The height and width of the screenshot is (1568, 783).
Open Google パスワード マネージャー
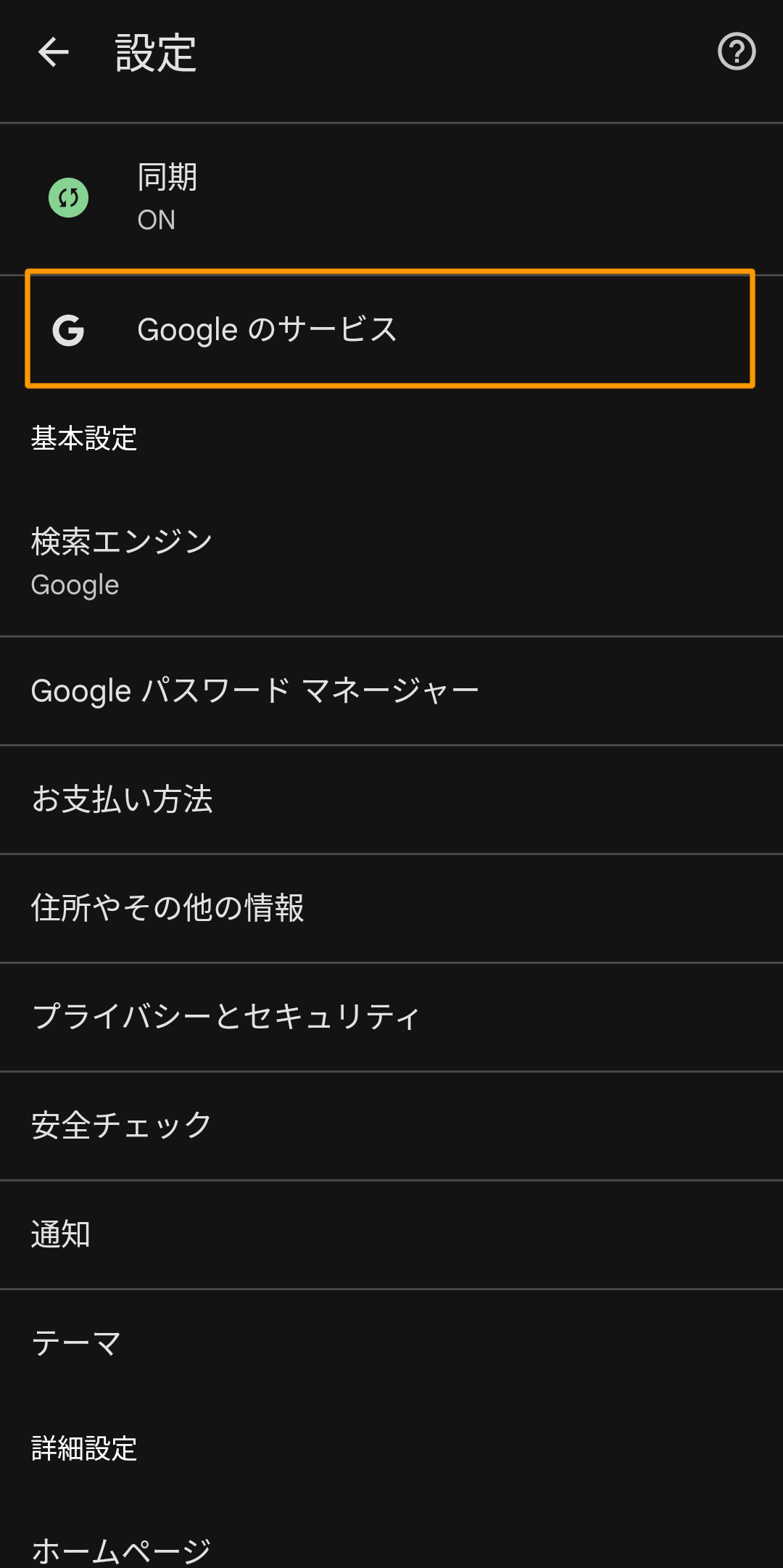click(x=391, y=691)
